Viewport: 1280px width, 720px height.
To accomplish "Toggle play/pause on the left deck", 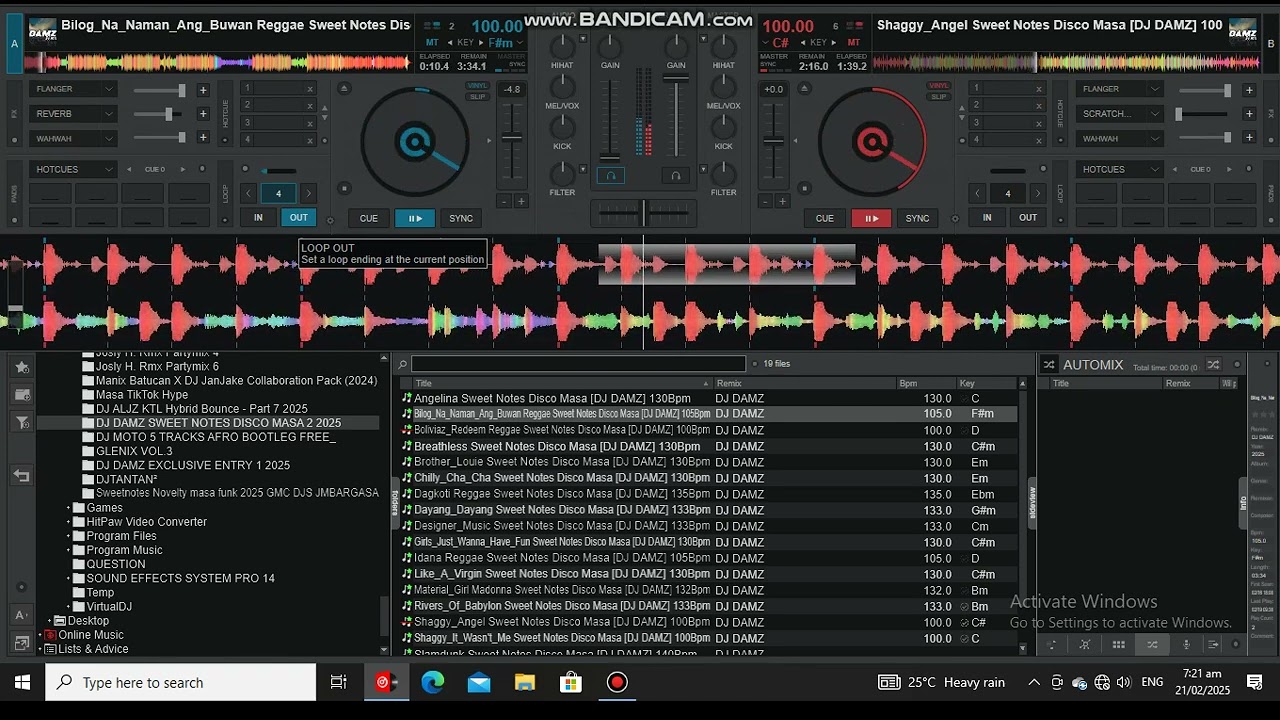I will (415, 218).
